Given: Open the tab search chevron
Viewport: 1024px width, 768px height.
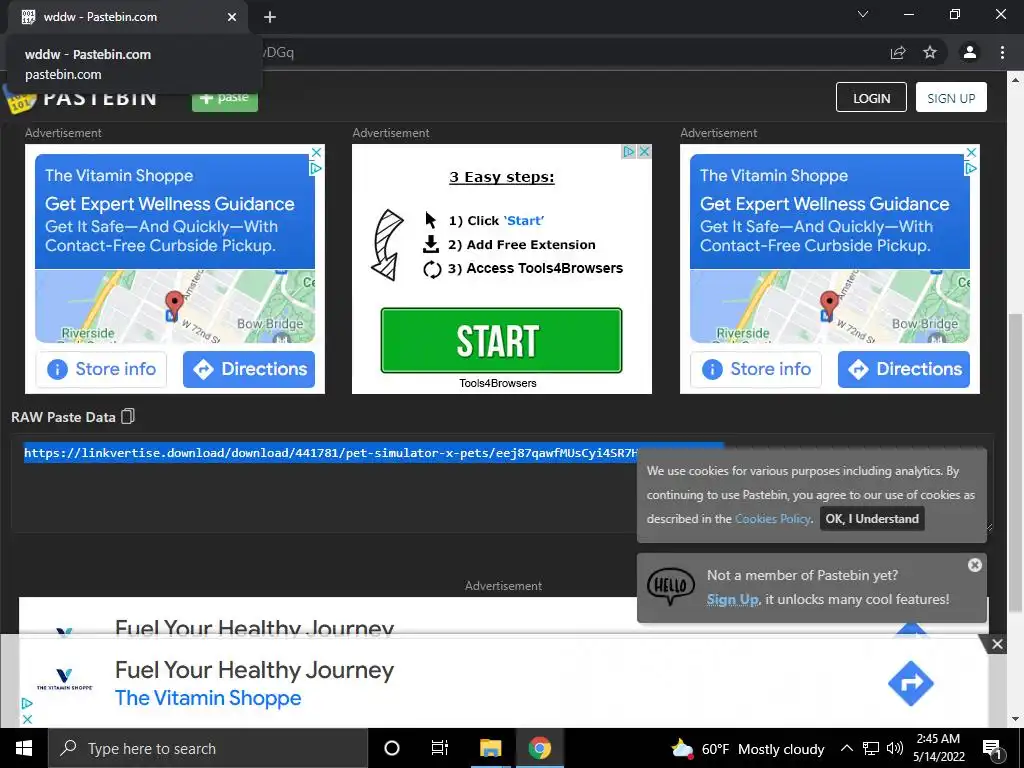Looking at the screenshot, I should click(863, 14).
